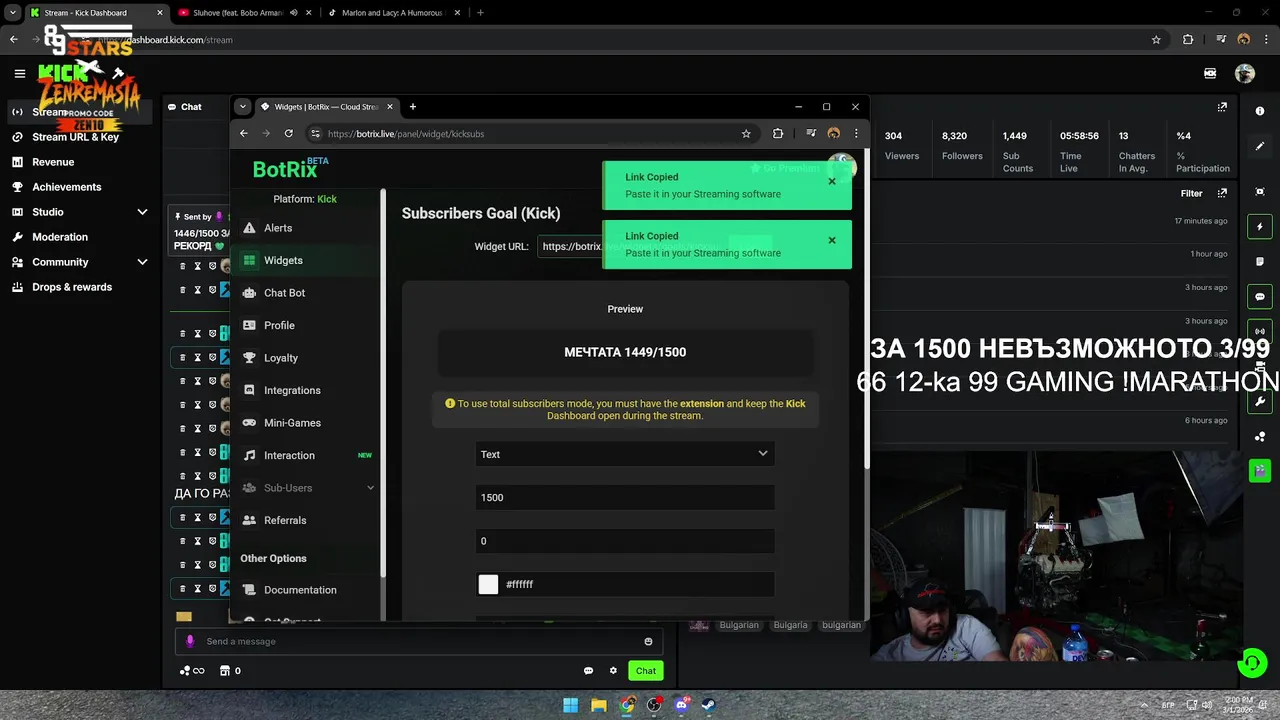The image size is (1280, 720).
Task: Click the pencil edit icon in right toolbar
Action: [1260, 146]
